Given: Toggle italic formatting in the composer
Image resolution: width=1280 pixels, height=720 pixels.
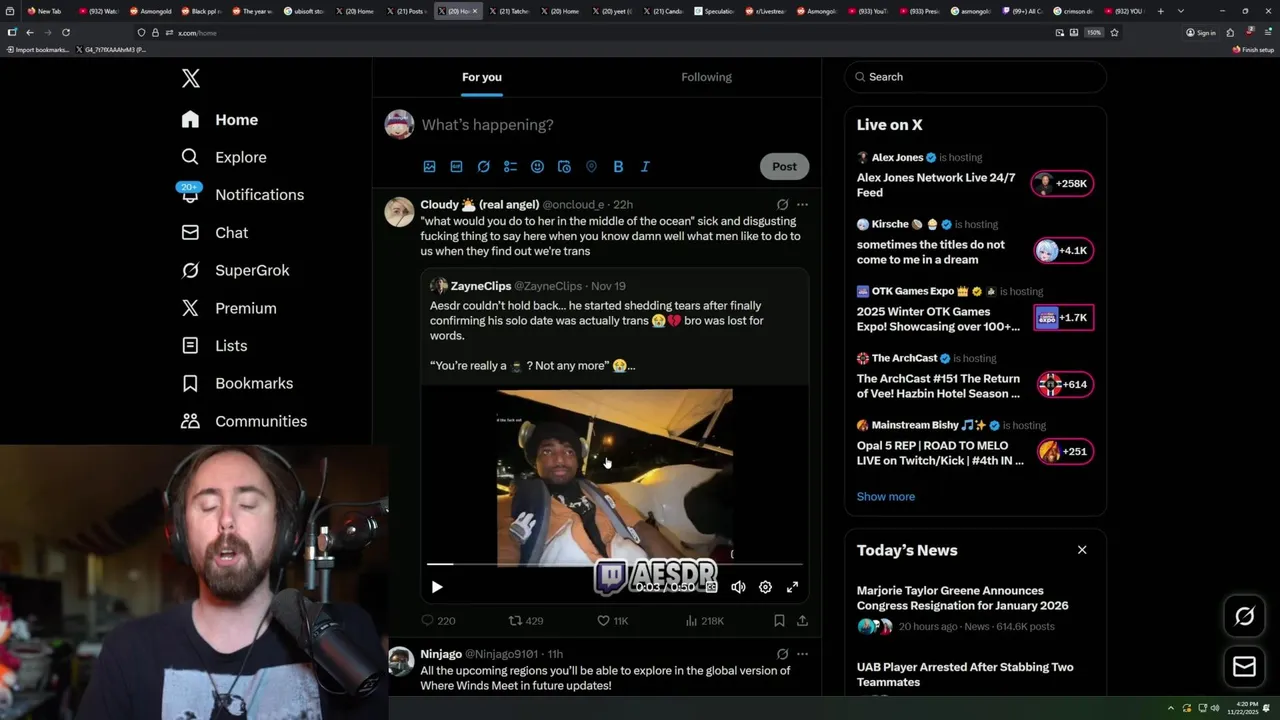Looking at the screenshot, I should (x=645, y=167).
